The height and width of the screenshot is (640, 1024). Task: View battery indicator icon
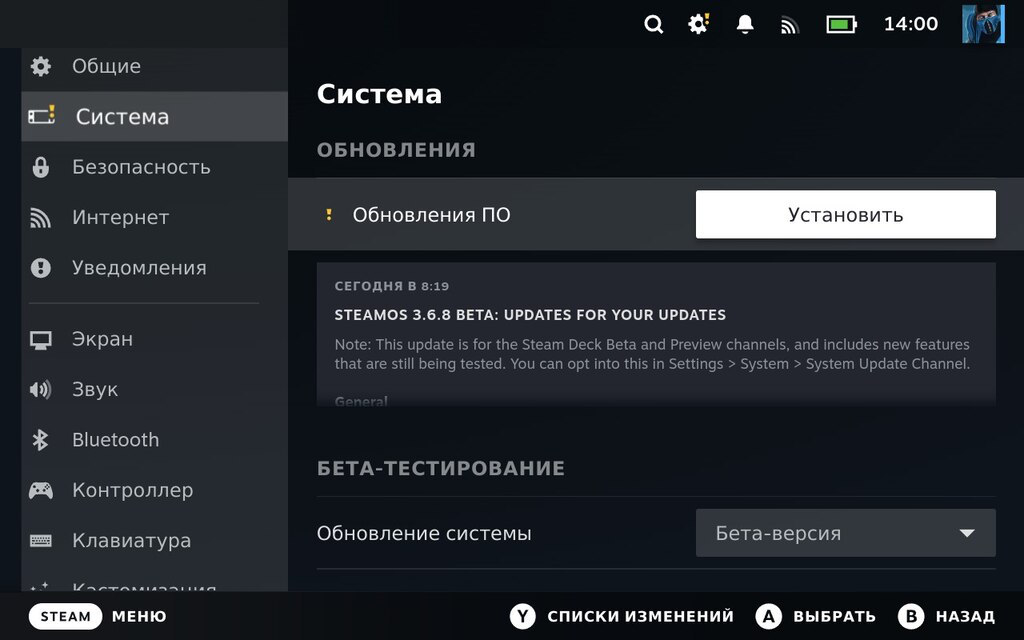[841, 25]
